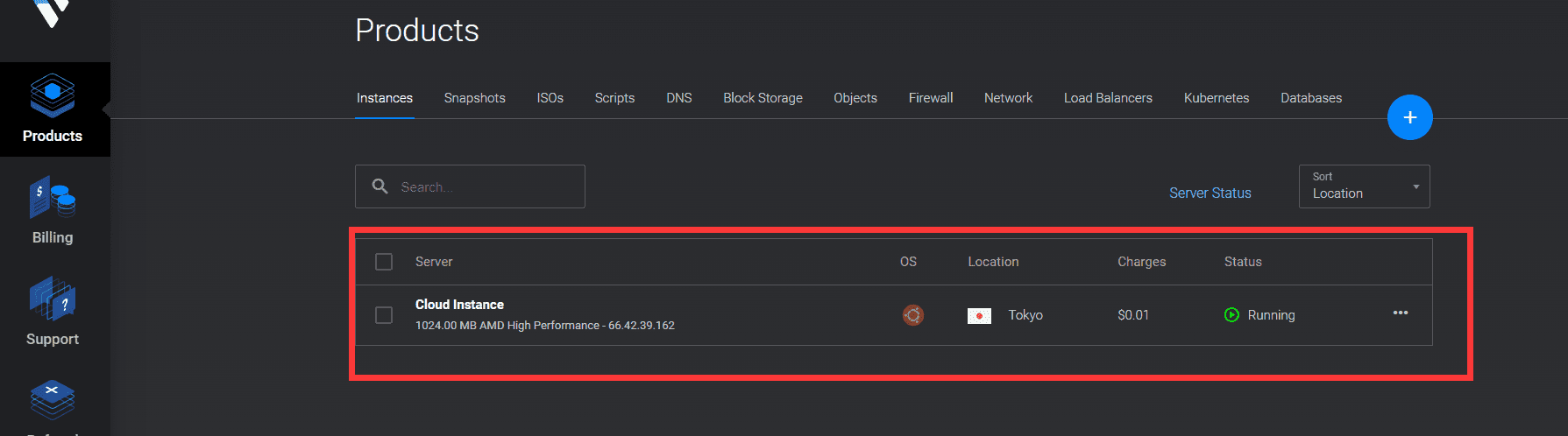Click the partially visible sidebar icon below Support
This screenshot has height=436, width=1568.
pos(53,404)
